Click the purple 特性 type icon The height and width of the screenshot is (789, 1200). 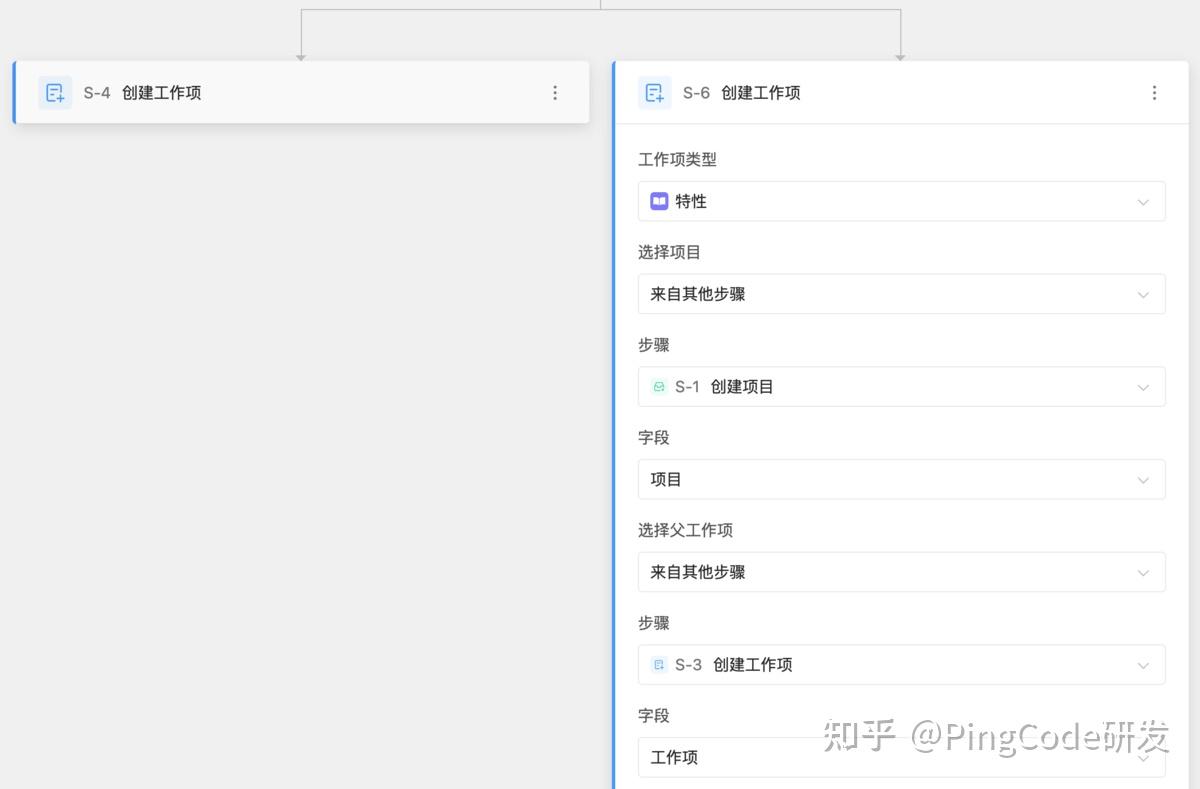[x=659, y=201]
